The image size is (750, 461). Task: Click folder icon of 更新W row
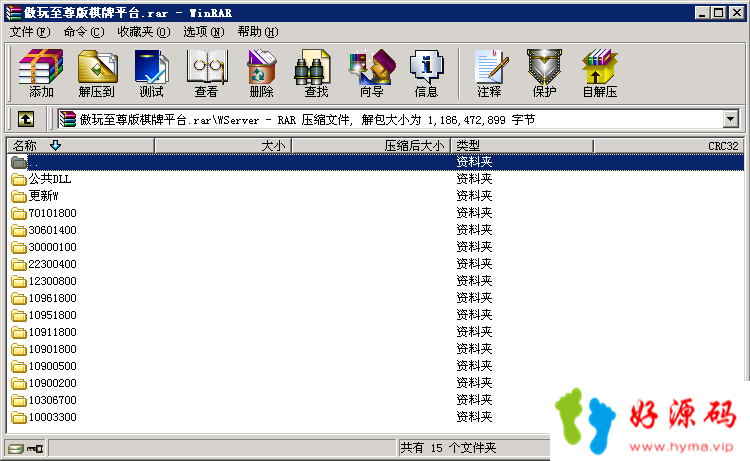pos(19,196)
